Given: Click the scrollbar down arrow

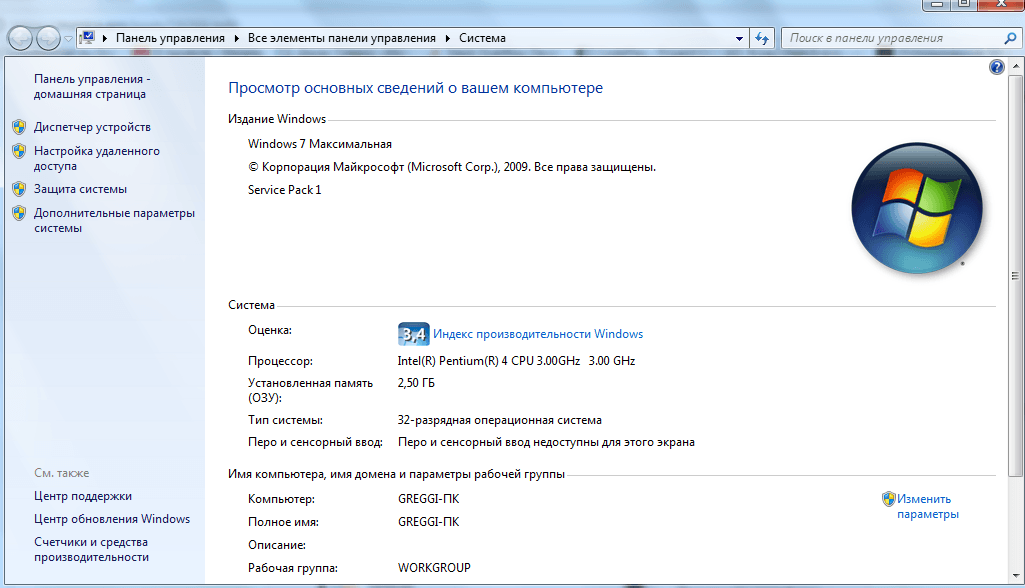Looking at the screenshot, I should 1015,576.
